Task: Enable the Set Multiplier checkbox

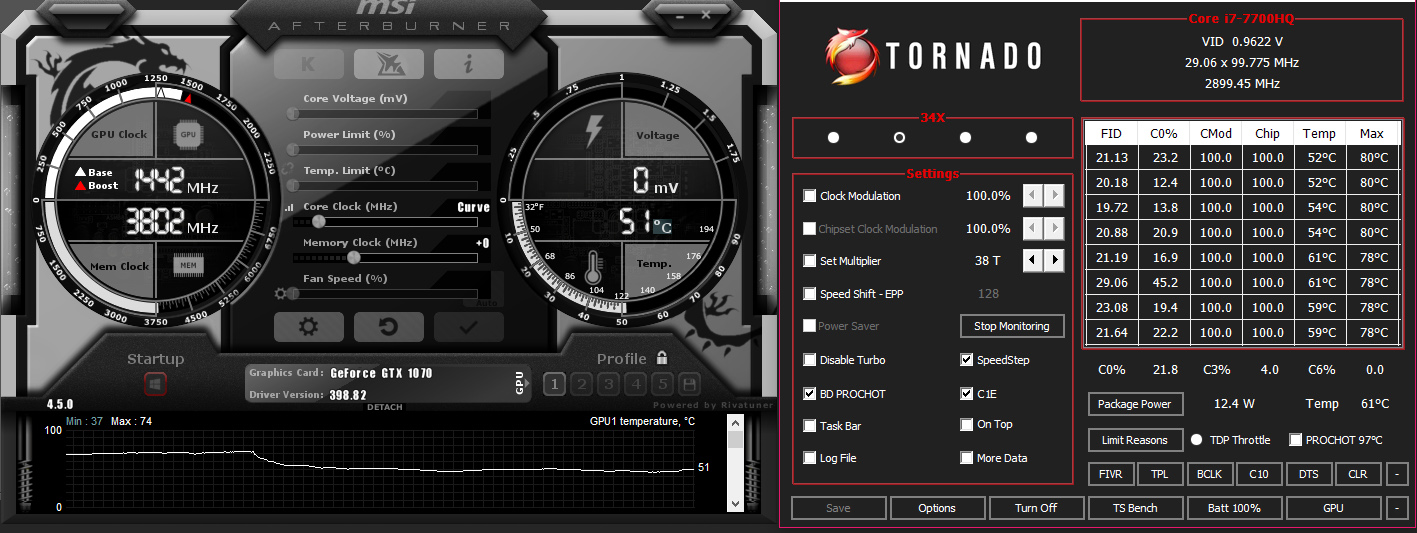Action: [x=810, y=261]
